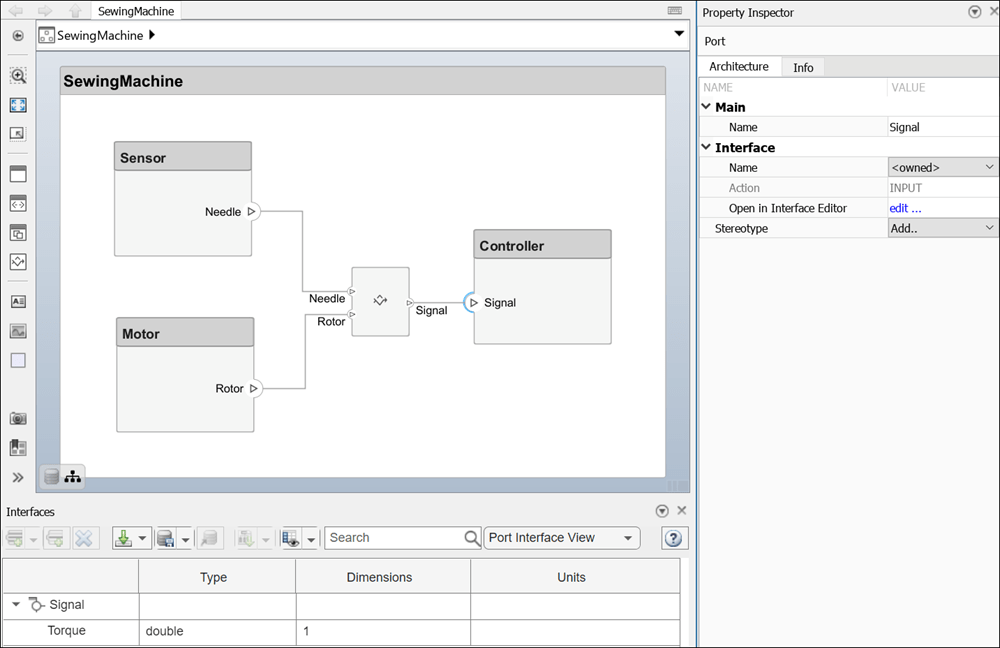Open the Stereotype Add.. dropdown

click(x=943, y=229)
